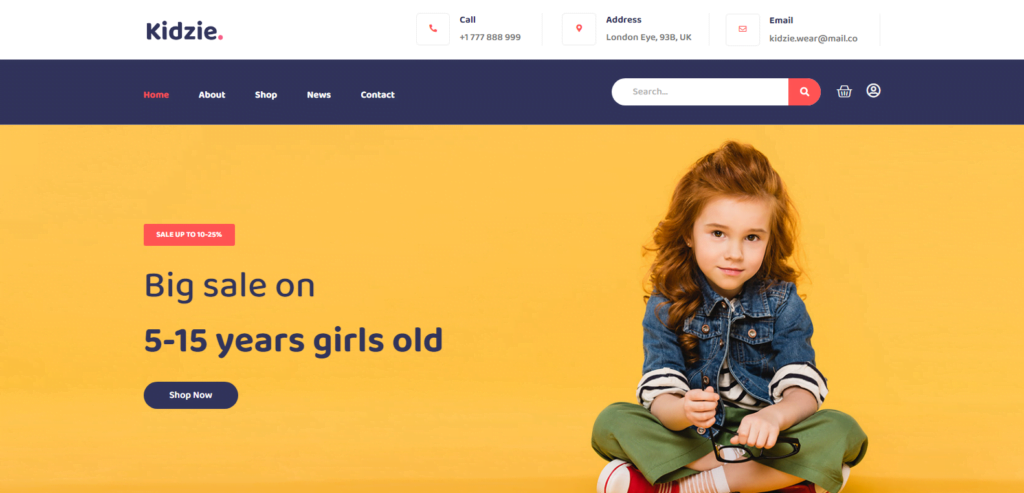
Task: Click the 5-15 years girls old headline
Action: 293,341
